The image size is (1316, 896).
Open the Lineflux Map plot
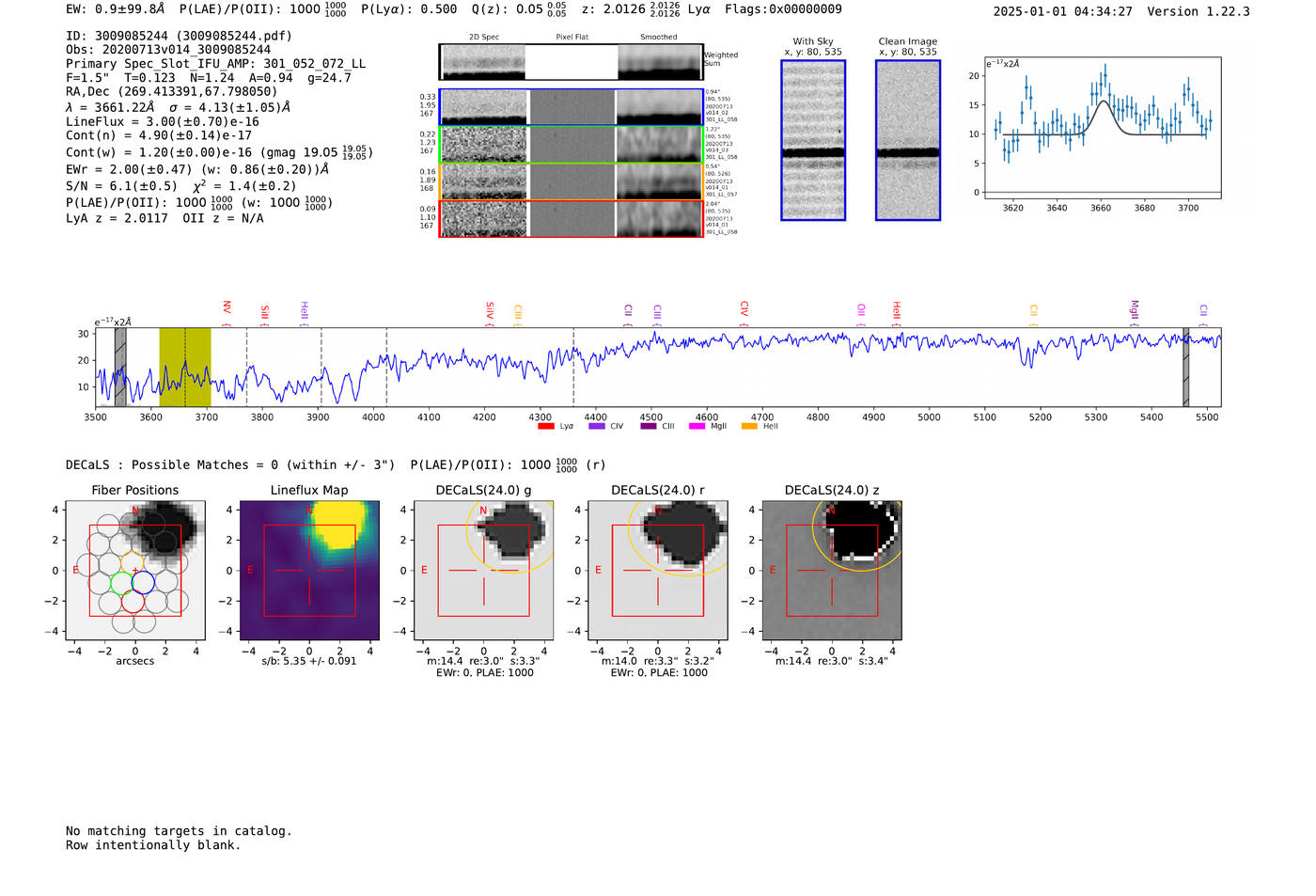click(x=309, y=570)
